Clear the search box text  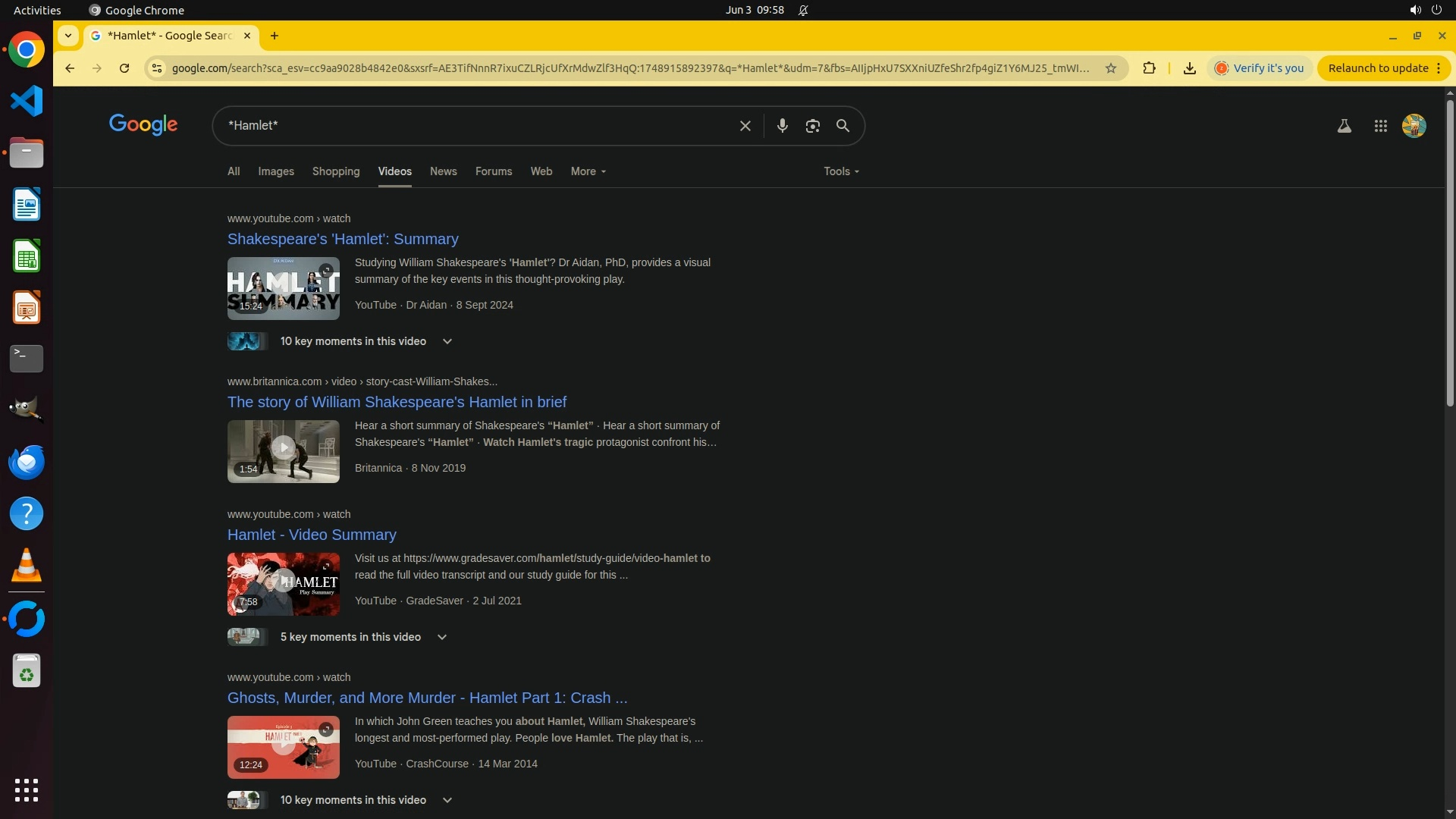point(745,126)
